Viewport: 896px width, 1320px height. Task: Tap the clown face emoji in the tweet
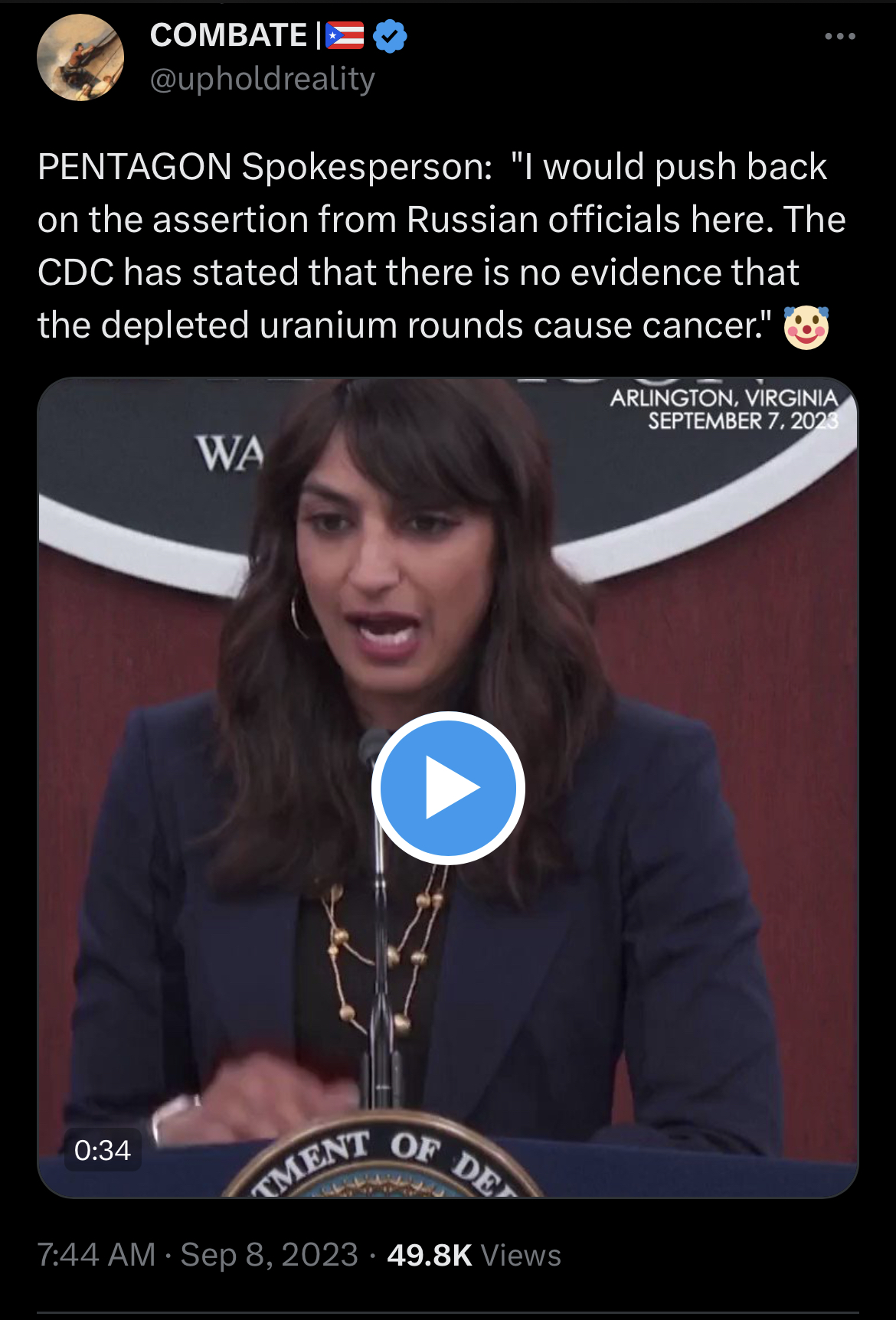[x=806, y=327]
